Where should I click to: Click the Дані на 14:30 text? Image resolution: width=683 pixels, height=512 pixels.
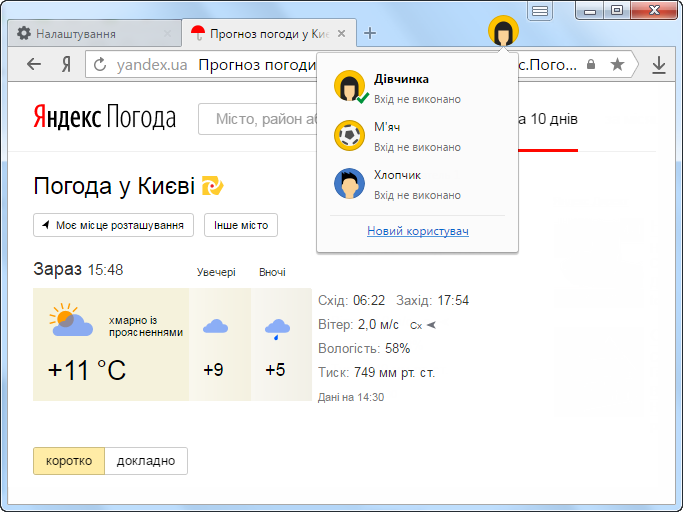coord(351,397)
